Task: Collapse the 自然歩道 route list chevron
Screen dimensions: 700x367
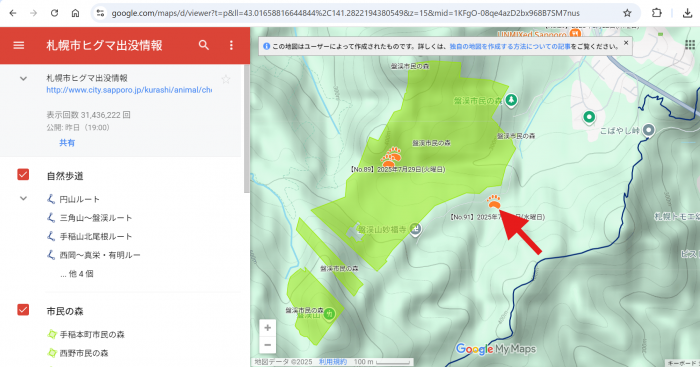Action: (23, 198)
